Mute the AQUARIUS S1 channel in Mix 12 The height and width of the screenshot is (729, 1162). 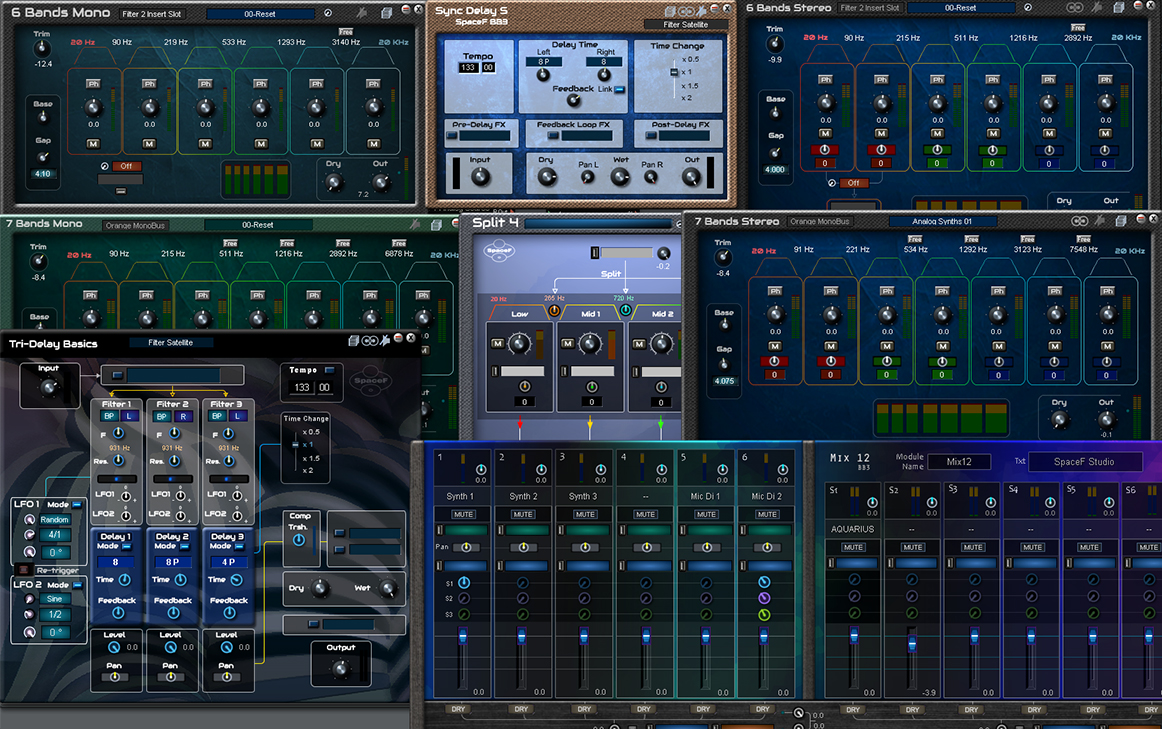point(853,547)
